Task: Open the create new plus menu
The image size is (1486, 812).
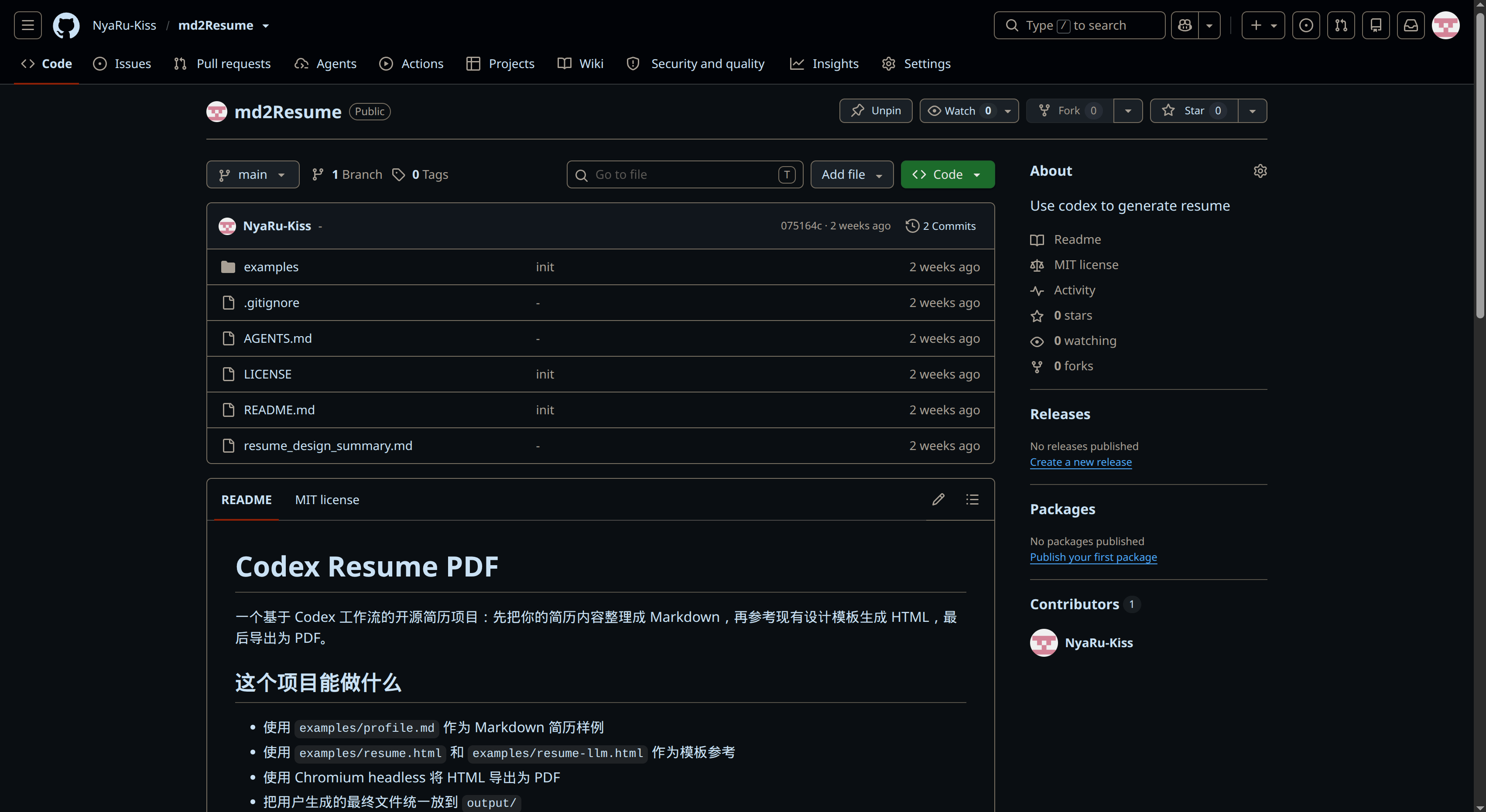Action: click(1263, 25)
